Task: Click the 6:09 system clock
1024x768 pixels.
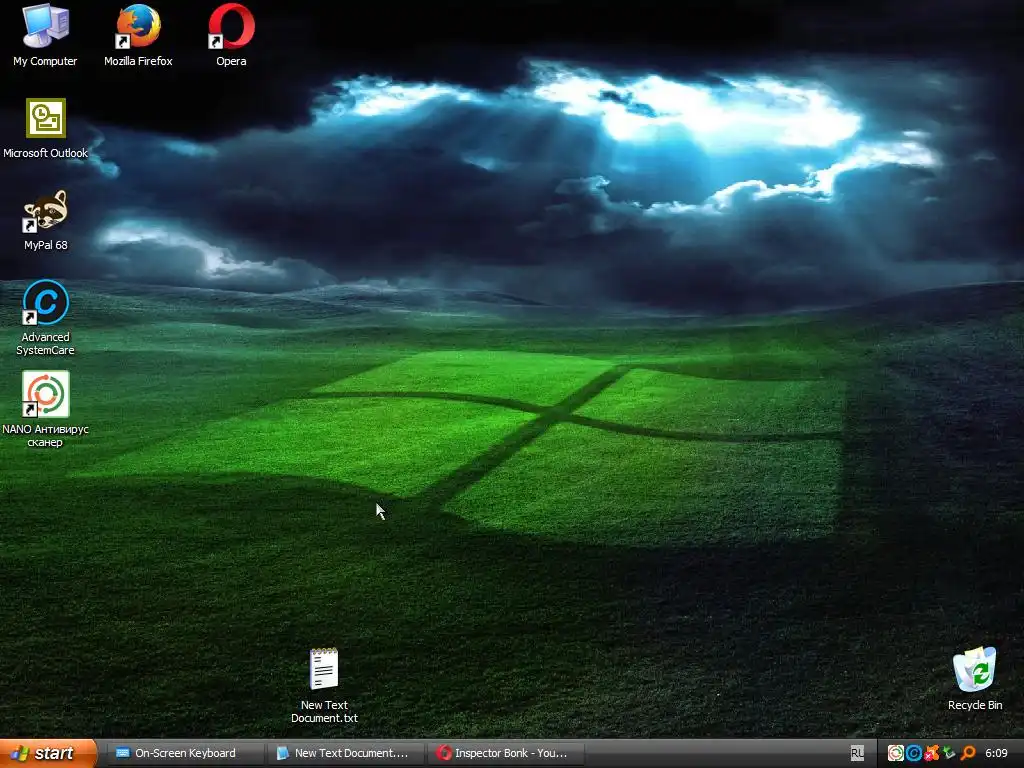Action: point(996,754)
